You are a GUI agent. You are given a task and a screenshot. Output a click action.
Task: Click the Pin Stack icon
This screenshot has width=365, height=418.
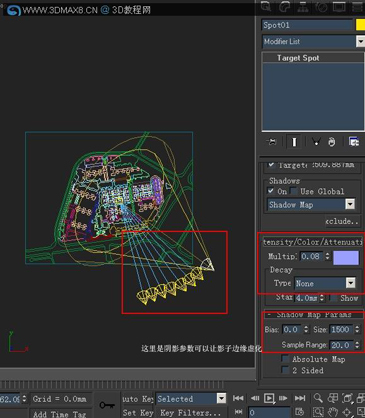click(272, 142)
